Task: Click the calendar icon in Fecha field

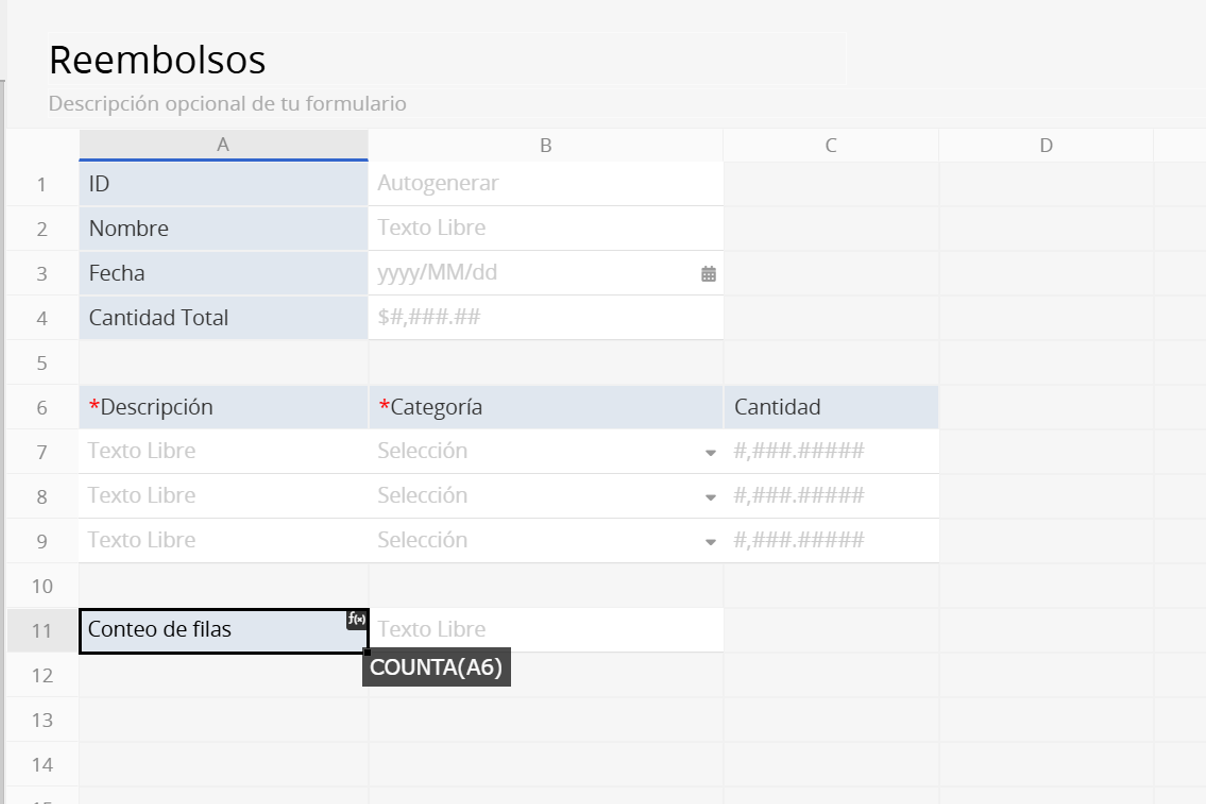Action: pyautogui.click(x=708, y=274)
